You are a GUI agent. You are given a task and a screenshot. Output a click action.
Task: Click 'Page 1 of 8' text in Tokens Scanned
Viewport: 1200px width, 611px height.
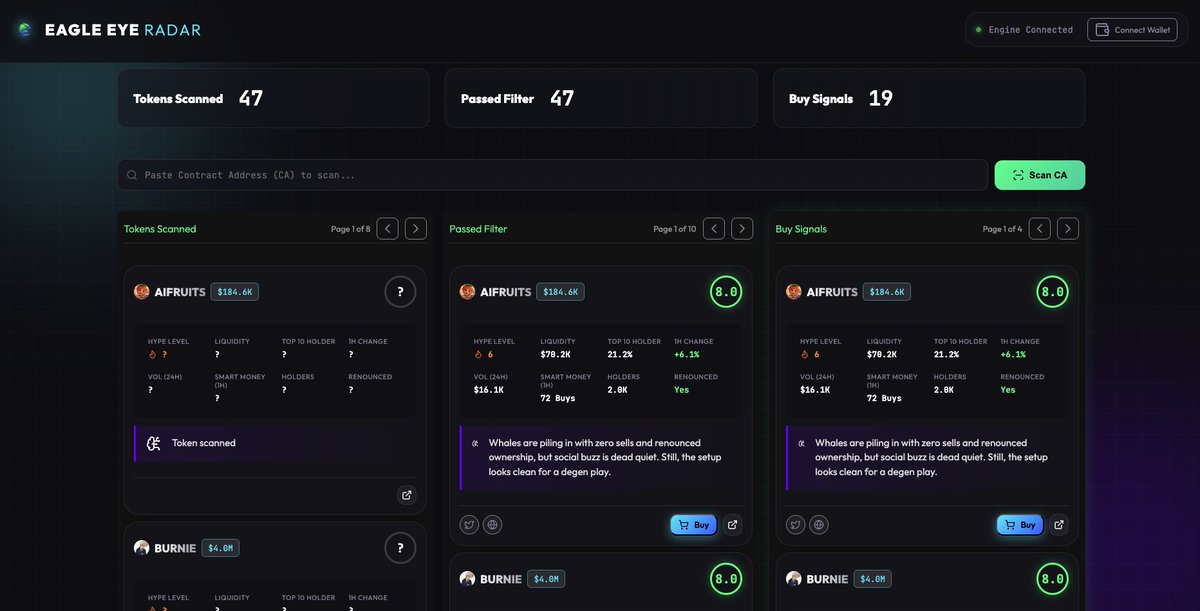[x=351, y=229]
